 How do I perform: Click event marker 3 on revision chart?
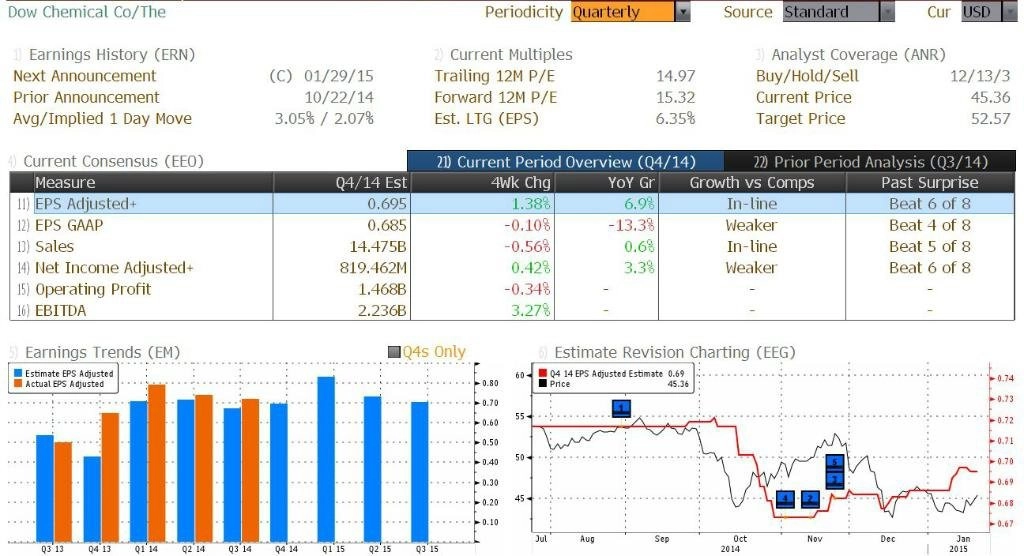tap(835, 480)
